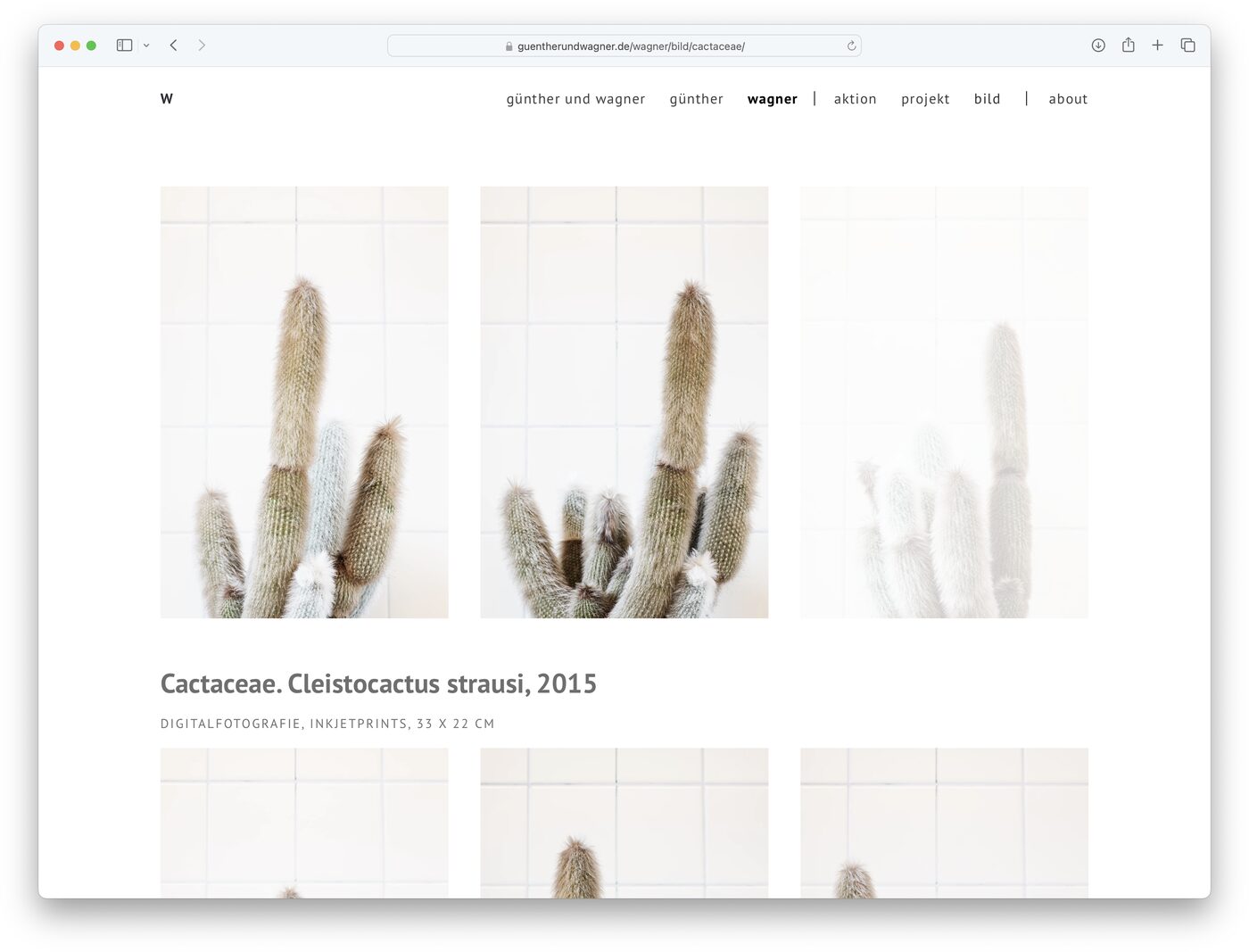Image resolution: width=1249 pixels, height=952 pixels.
Task: Close the Safari window with red button
Action: 59,46
